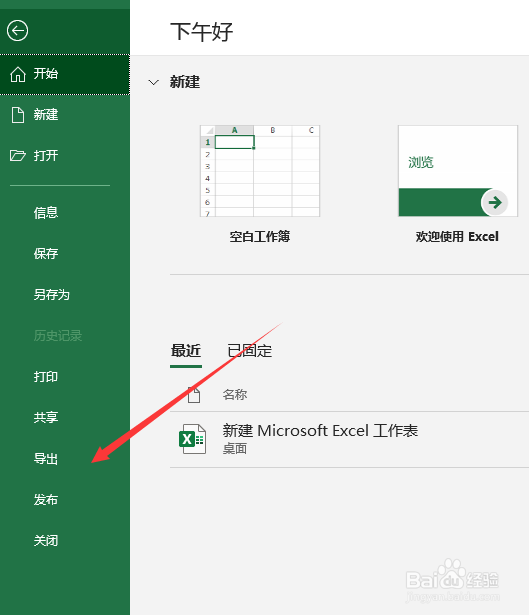529x615 pixels.
Task: Click the document icon in list header
Action: 193,395
